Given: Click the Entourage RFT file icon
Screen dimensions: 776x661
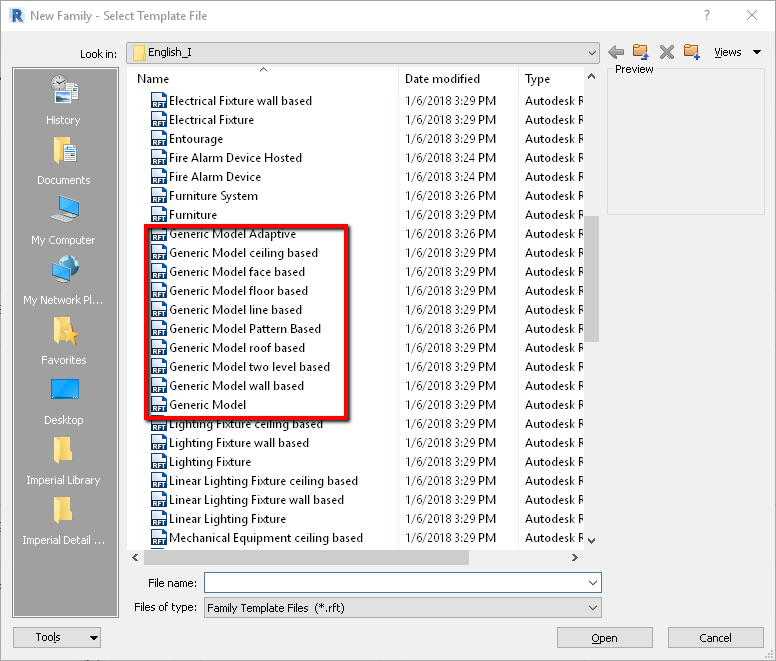Looking at the screenshot, I should click(158, 139).
